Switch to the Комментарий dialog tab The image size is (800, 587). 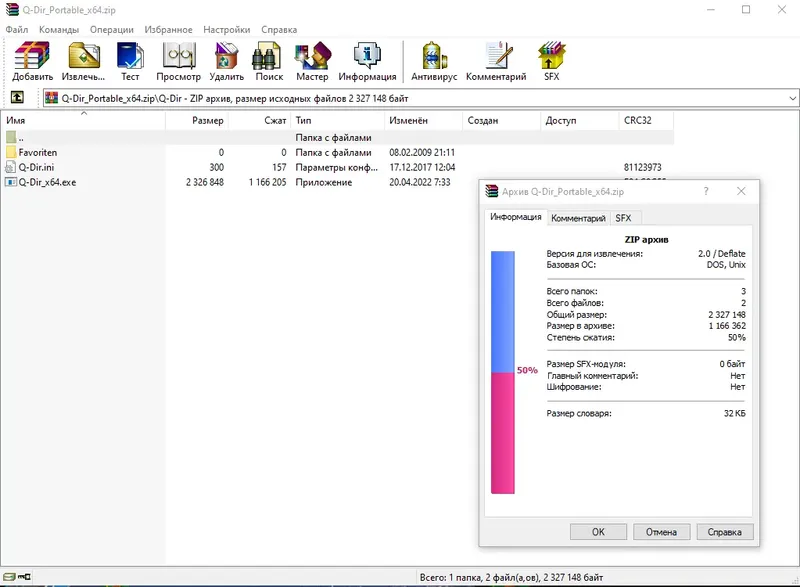578,218
